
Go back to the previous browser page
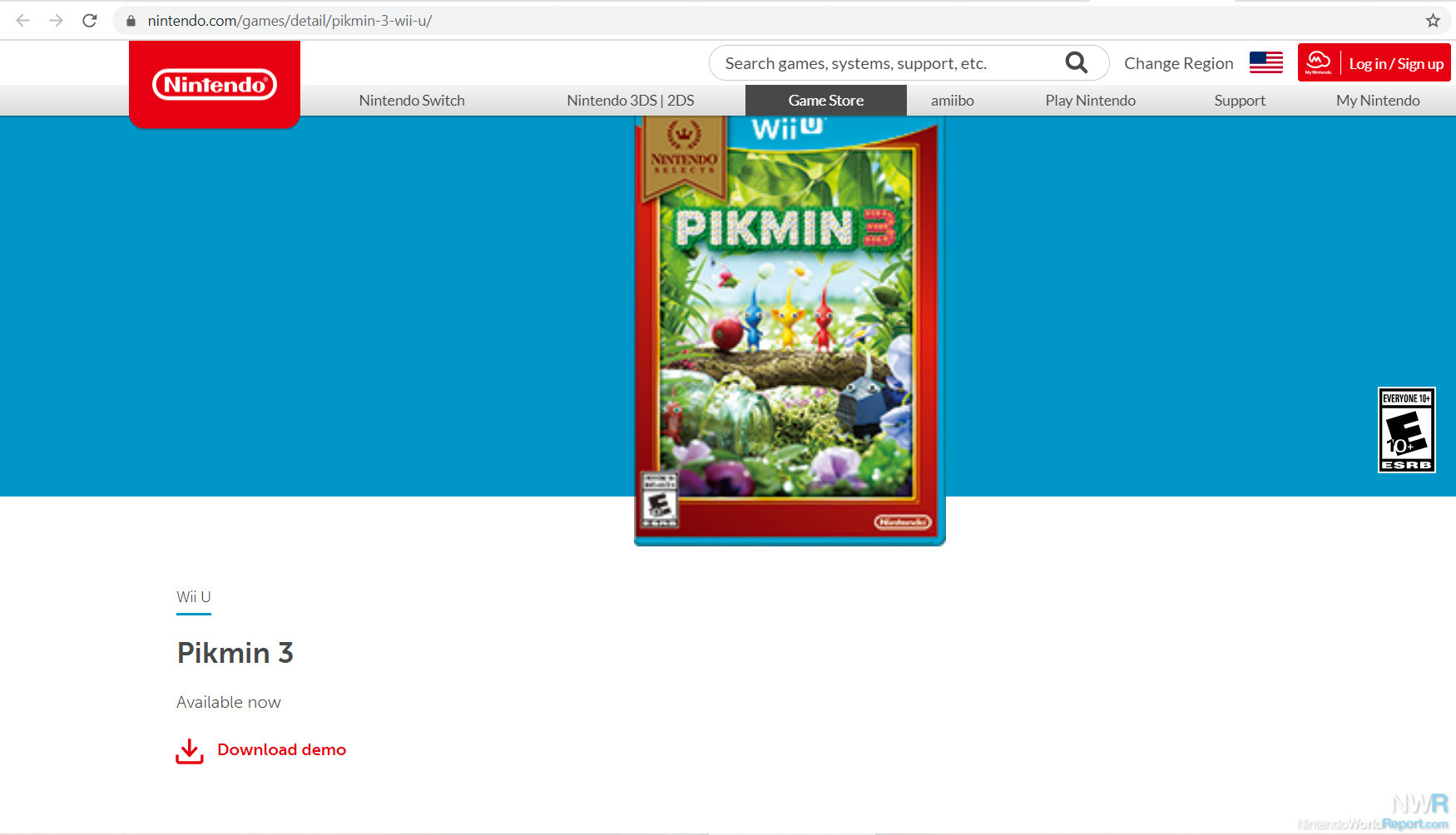point(22,20)
